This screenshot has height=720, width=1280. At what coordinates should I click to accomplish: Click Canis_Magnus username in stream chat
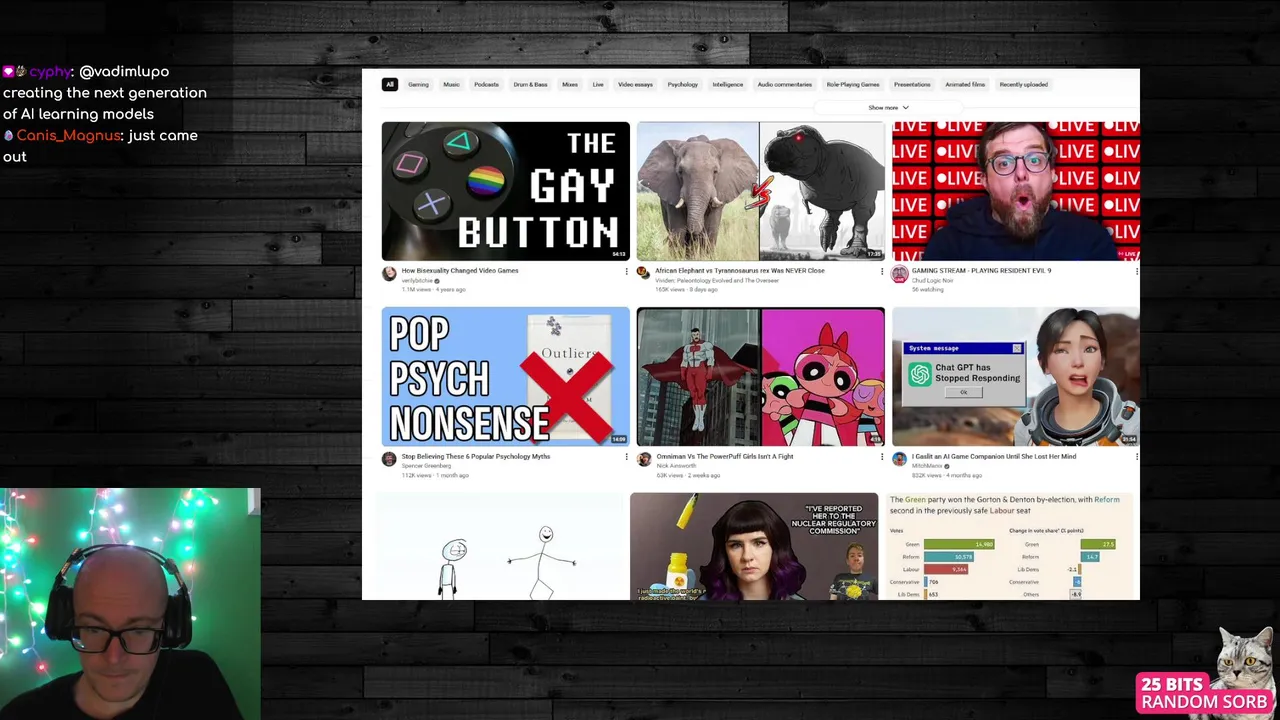69,135
